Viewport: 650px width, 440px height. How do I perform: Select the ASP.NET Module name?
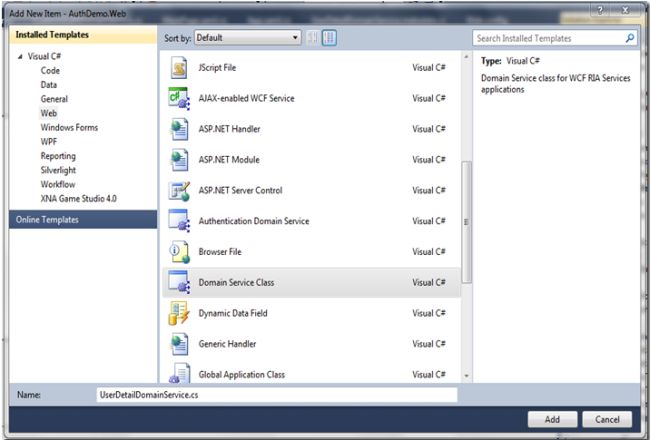click(x=229, y=160)
